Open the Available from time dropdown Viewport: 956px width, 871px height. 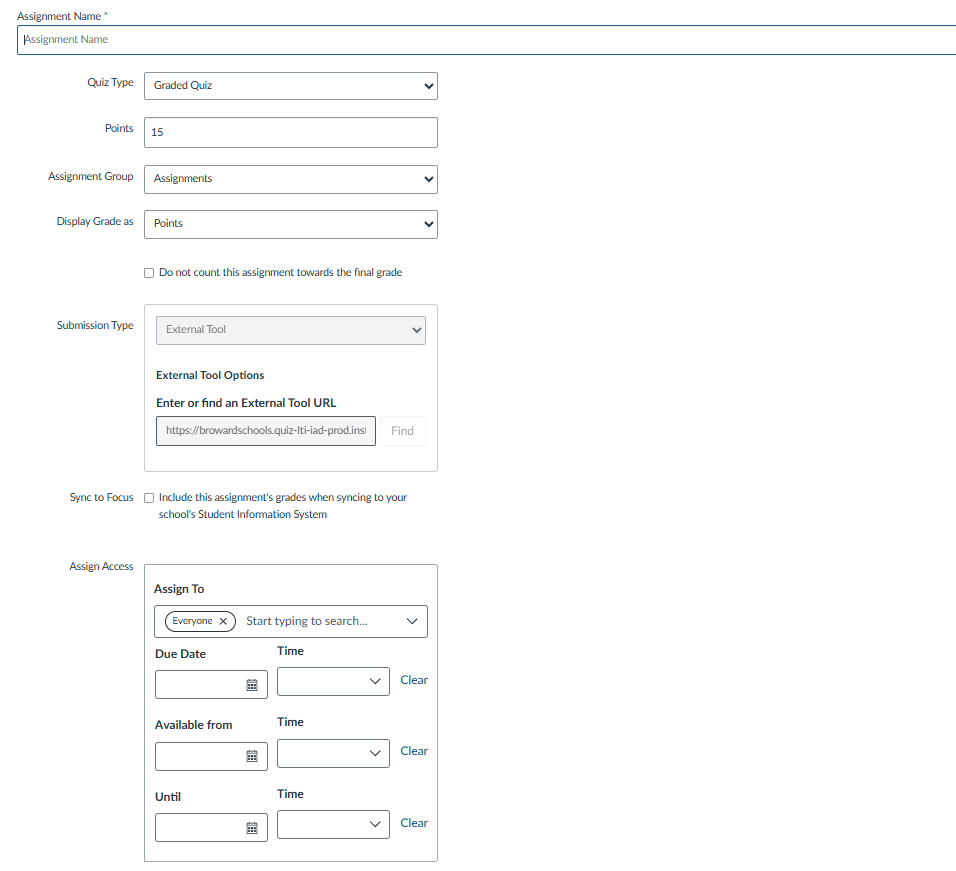[333, 753]
